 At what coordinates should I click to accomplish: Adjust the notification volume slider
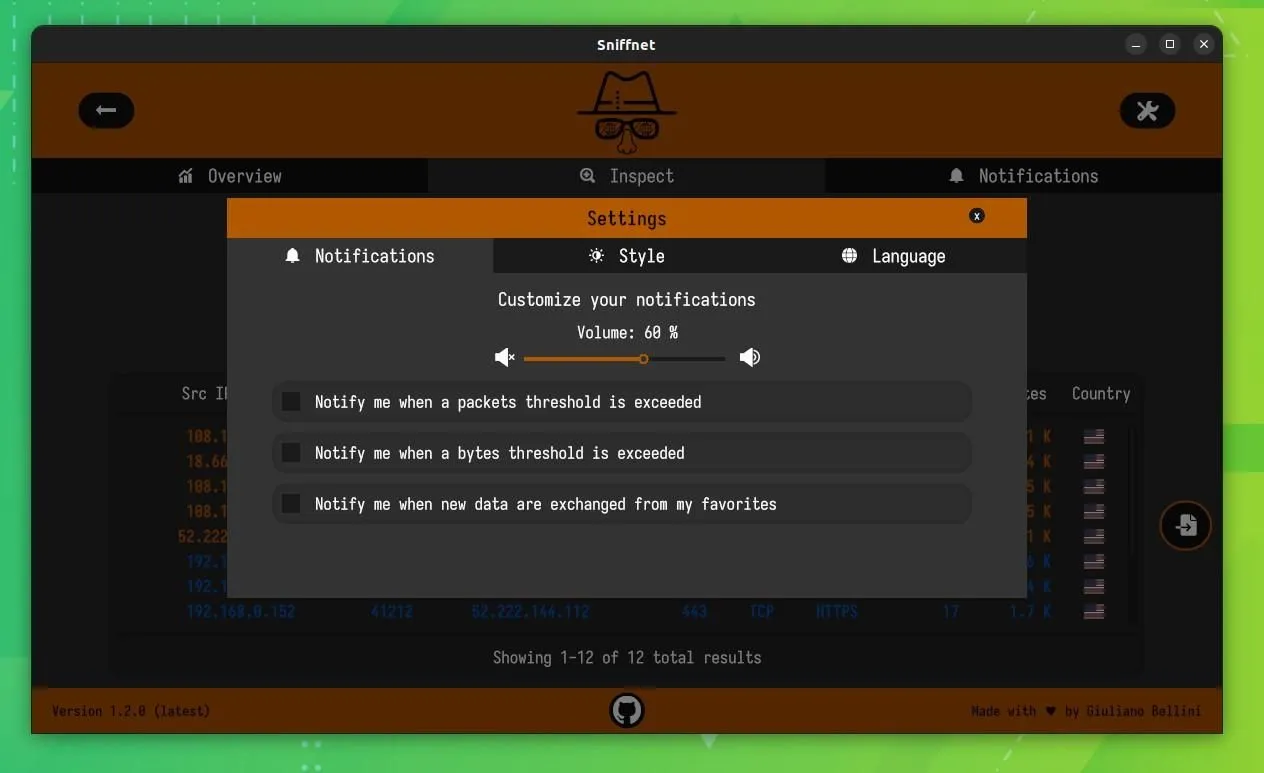(x=643, y=357)
